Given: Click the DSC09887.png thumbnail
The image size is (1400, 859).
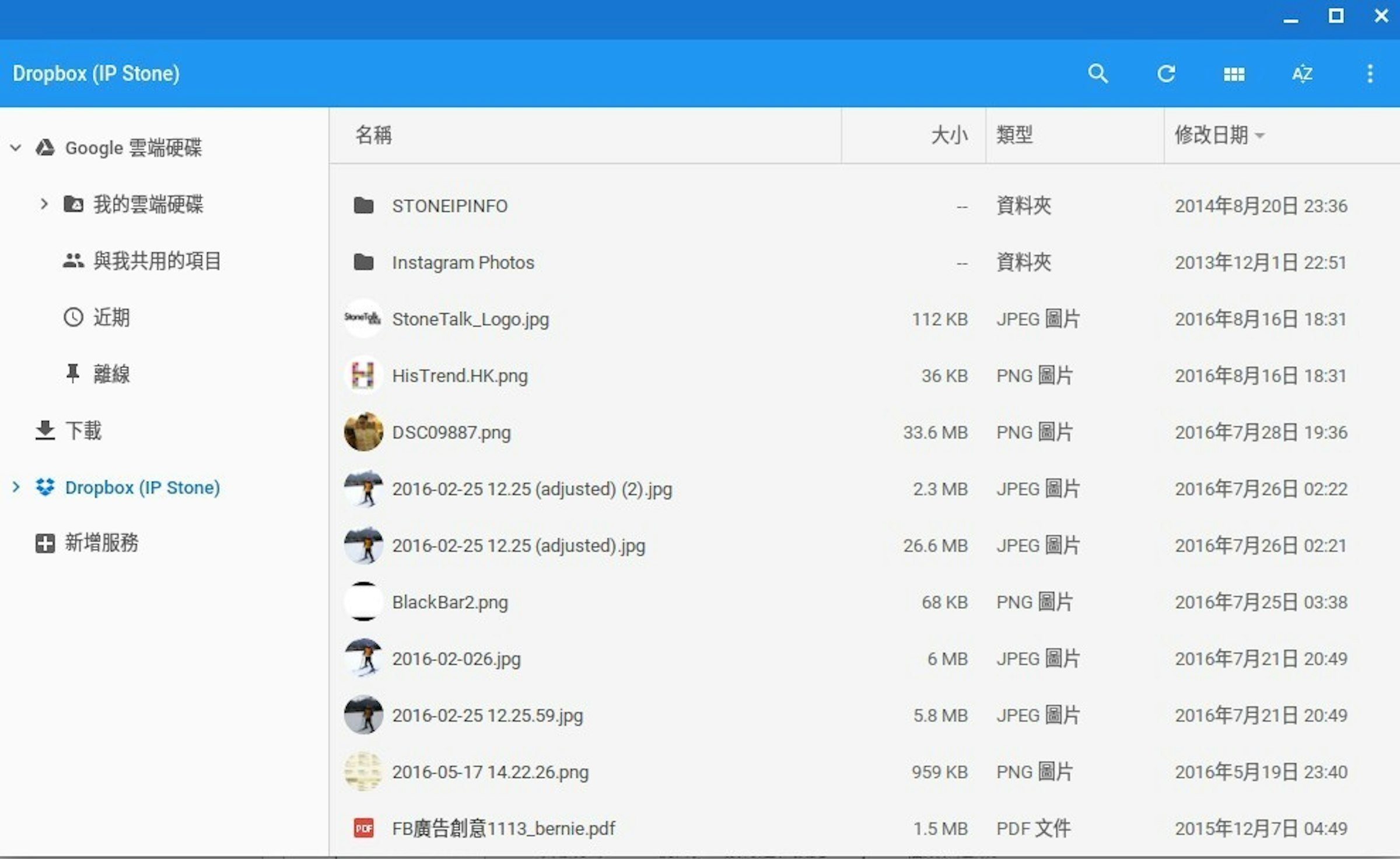Looking at the screenshot, I should [363, 432].
